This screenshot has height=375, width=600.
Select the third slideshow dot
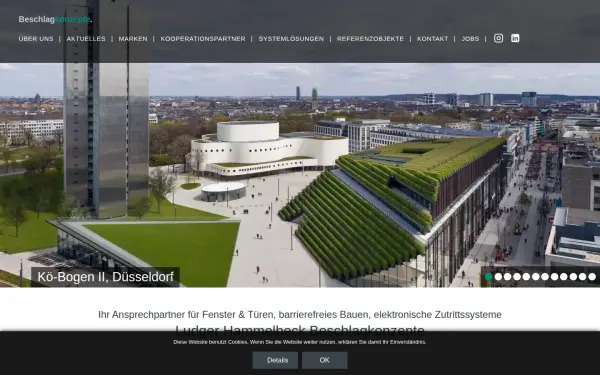tap(507, 276)
